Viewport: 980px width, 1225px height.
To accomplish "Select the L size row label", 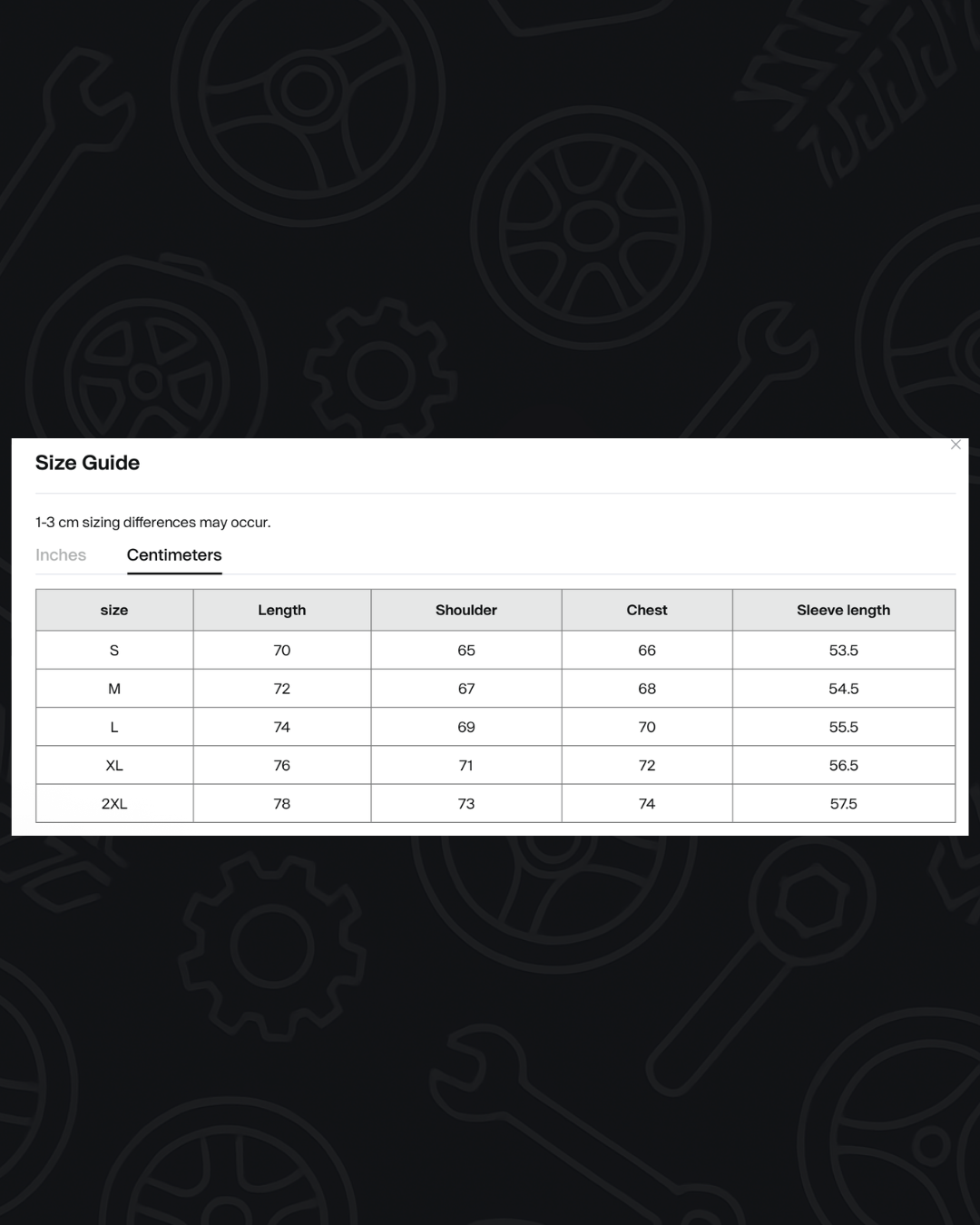I will 114,727.
